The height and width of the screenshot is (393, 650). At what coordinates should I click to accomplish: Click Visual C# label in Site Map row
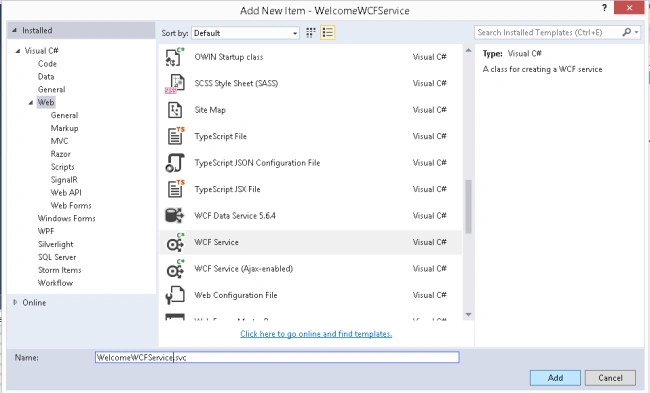(x=429, y=110)
